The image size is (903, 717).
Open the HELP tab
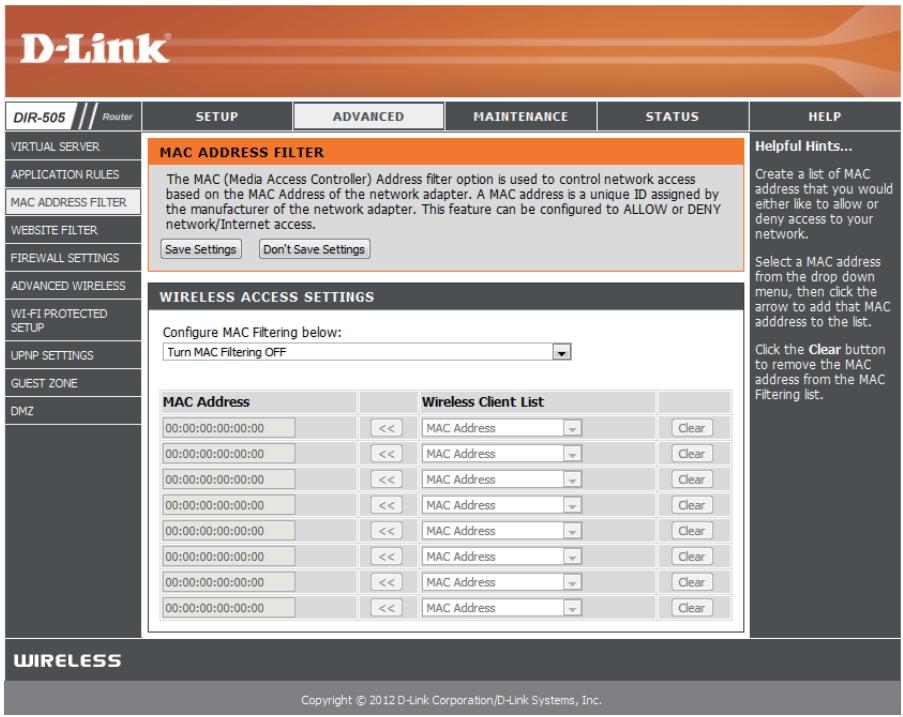(825, 116)
